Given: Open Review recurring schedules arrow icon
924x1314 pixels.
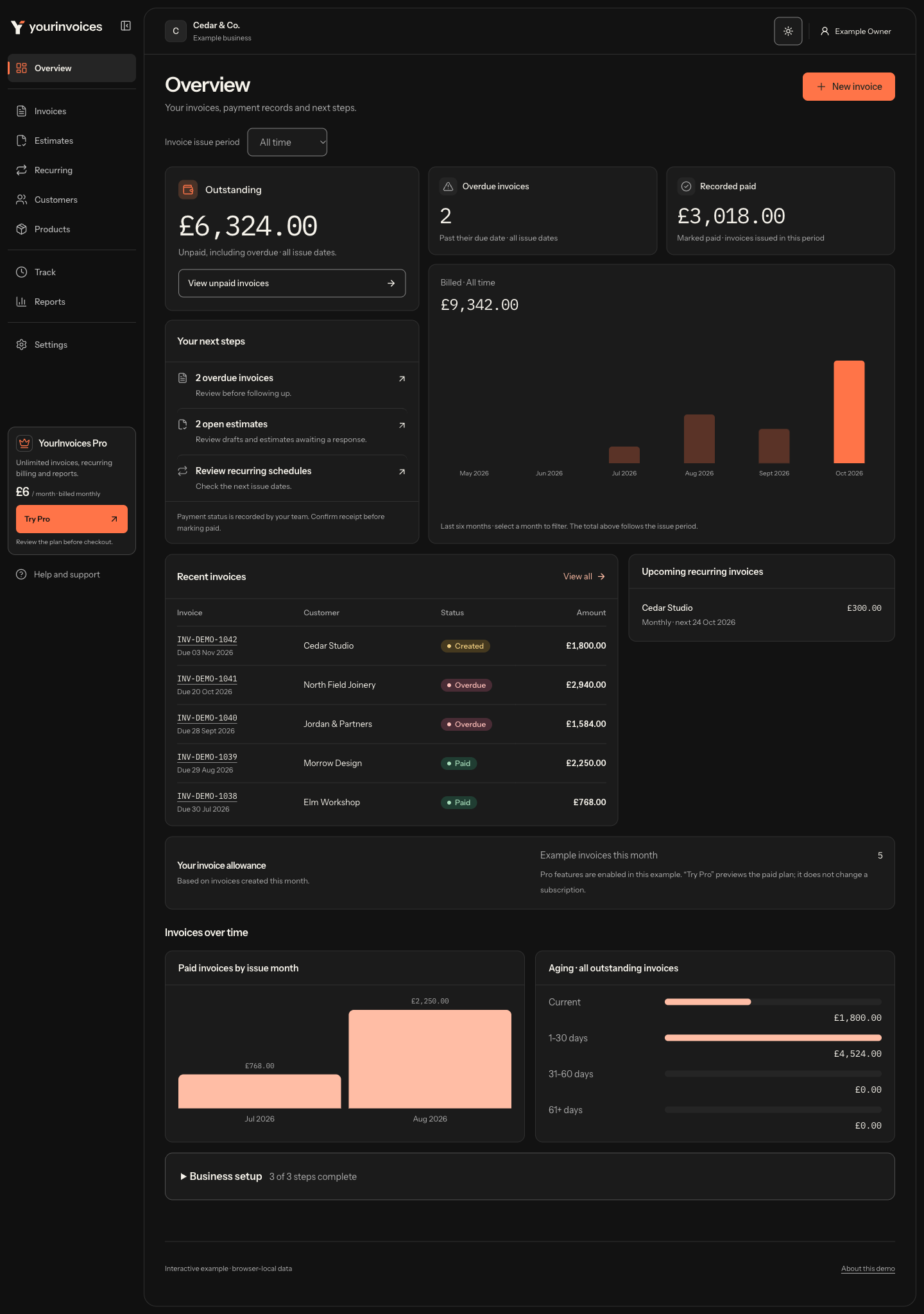Looking at the screenshot, I should click(402, 472).
